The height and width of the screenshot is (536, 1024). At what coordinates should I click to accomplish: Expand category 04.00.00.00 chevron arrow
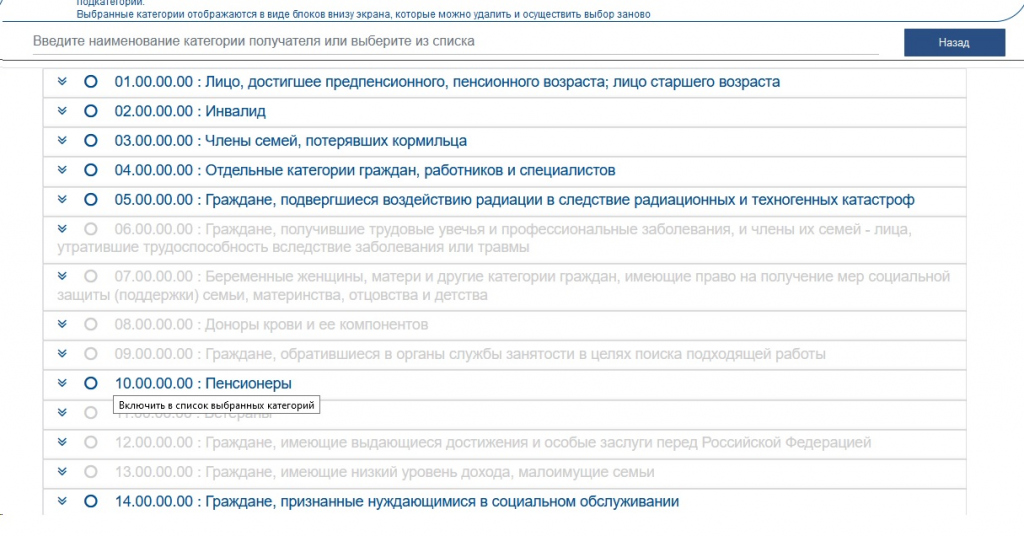[x=62, y=170]
